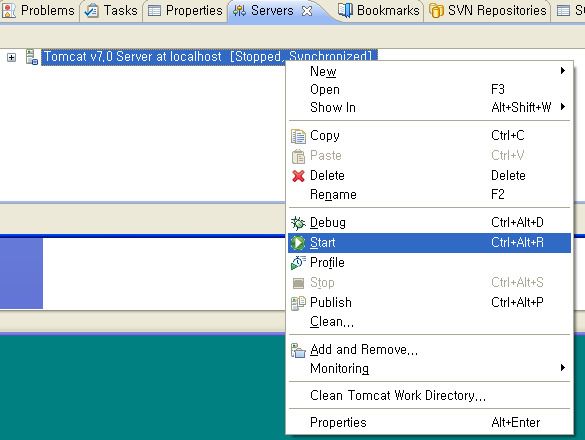Choose Delete from the context menu
The image size is (585, 440).
tap(429, 175)
